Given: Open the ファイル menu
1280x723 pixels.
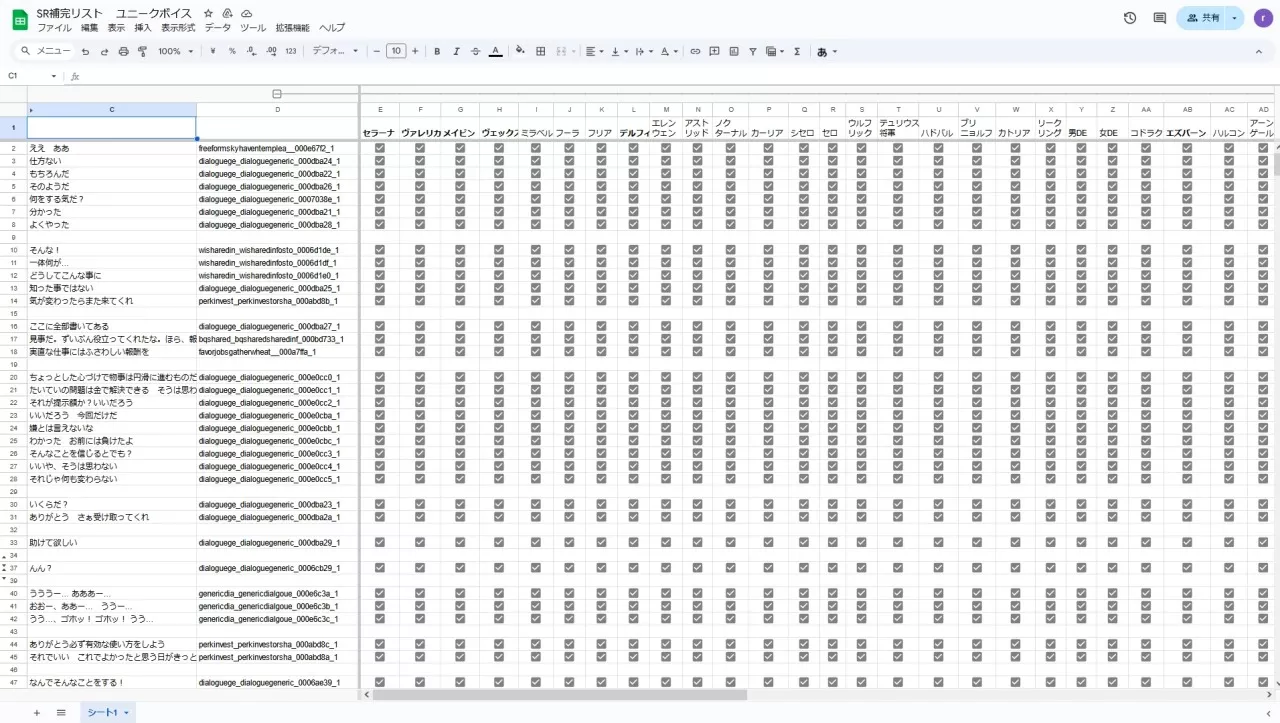Looking at the screenshot, I should coord(54,28).
